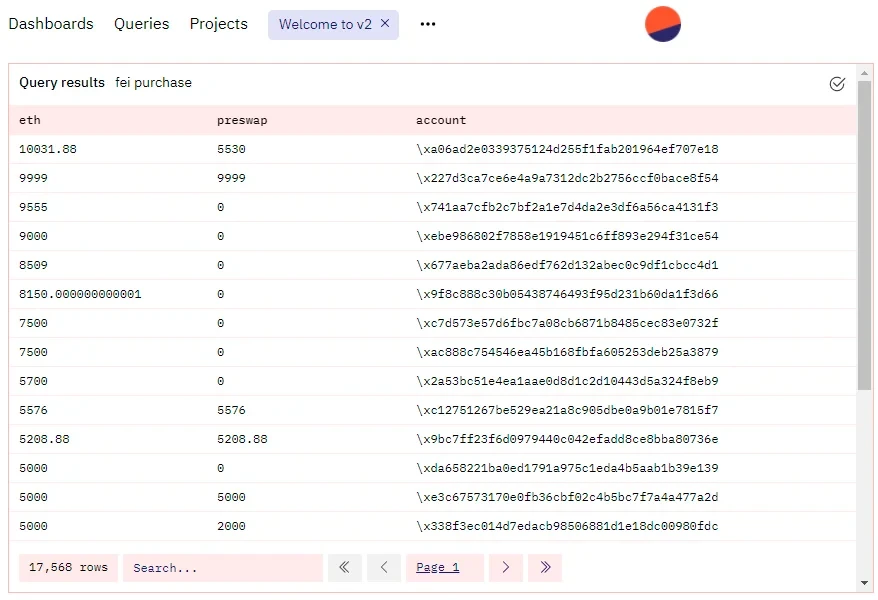Click the Page 1 link

point(438,568)
